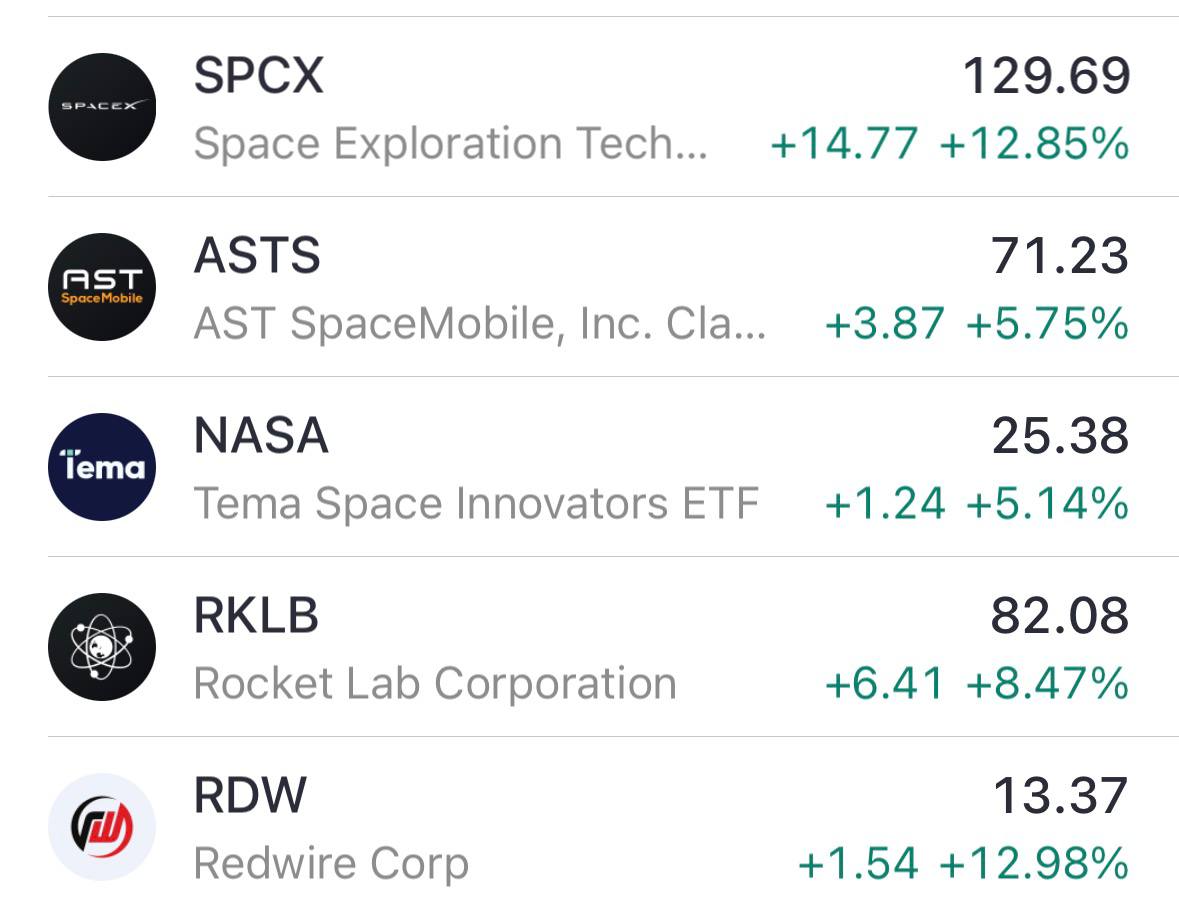Tap the RKLB ticker symbol
This screenshot has width=1179, height=904.
click(256, 615)
